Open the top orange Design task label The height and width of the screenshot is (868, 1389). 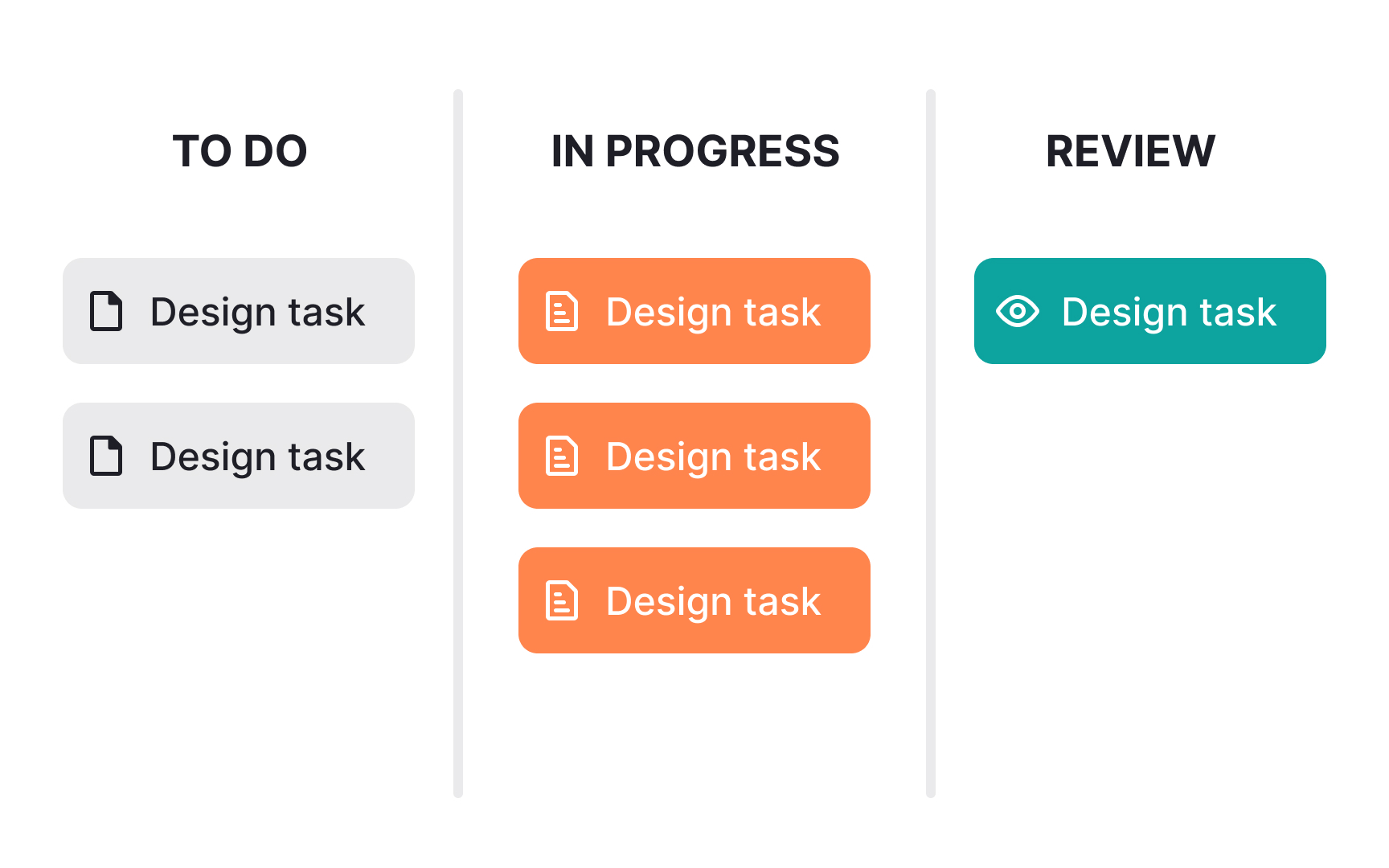(713, 312)
